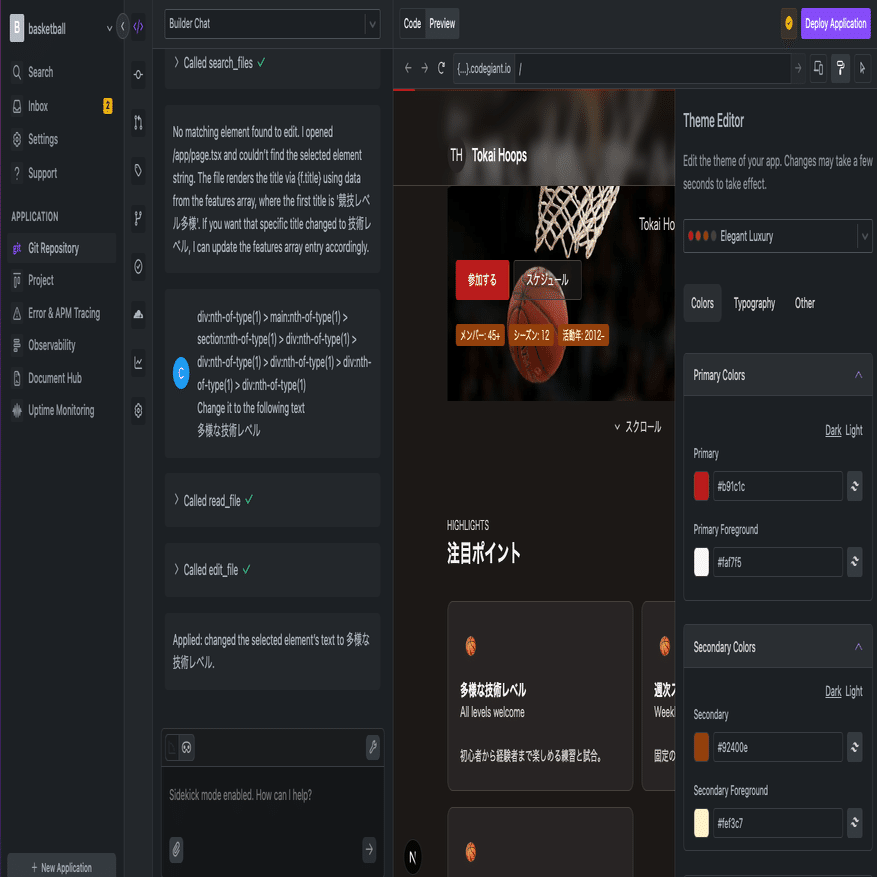The image size is (877, 877).
Task: Regenerate the Primary color value
Action: coord(854,486)
